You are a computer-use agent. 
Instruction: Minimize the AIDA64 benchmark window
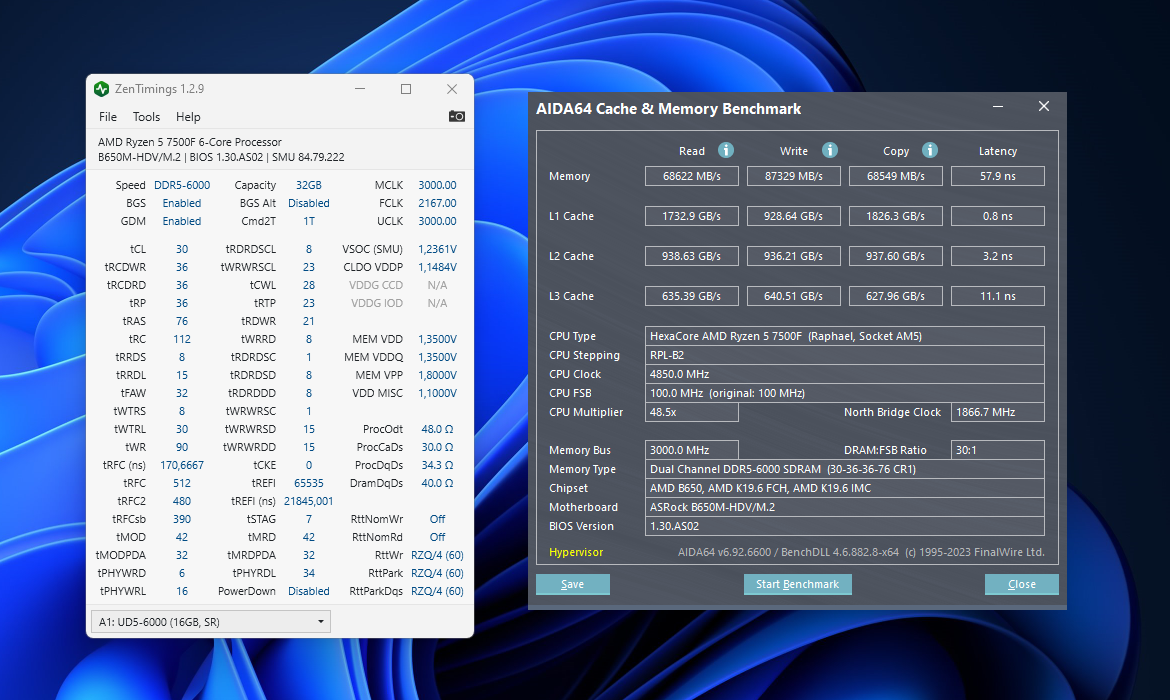[x=998, y=107]
